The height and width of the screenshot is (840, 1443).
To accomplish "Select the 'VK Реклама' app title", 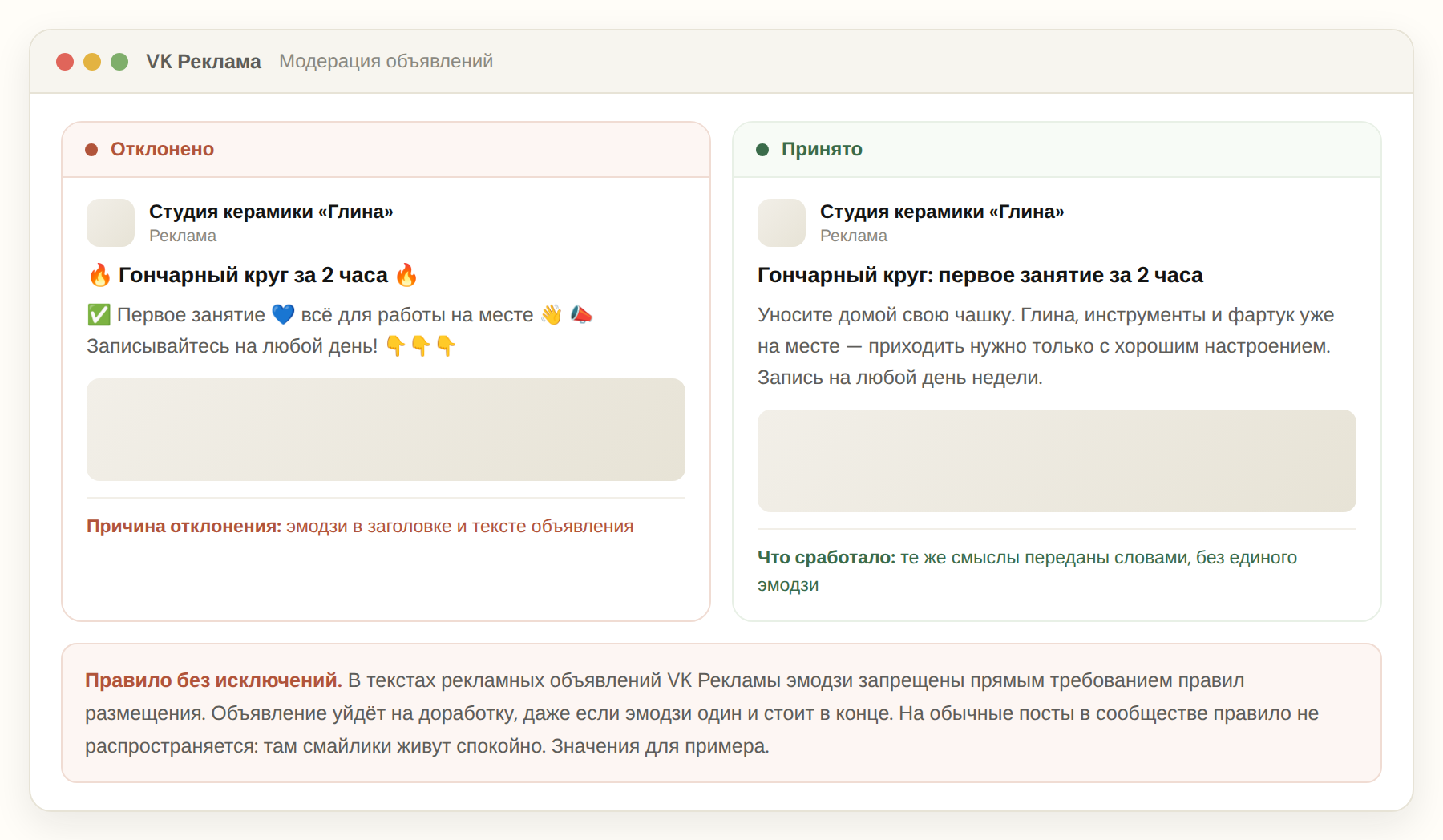I will 204,61.
